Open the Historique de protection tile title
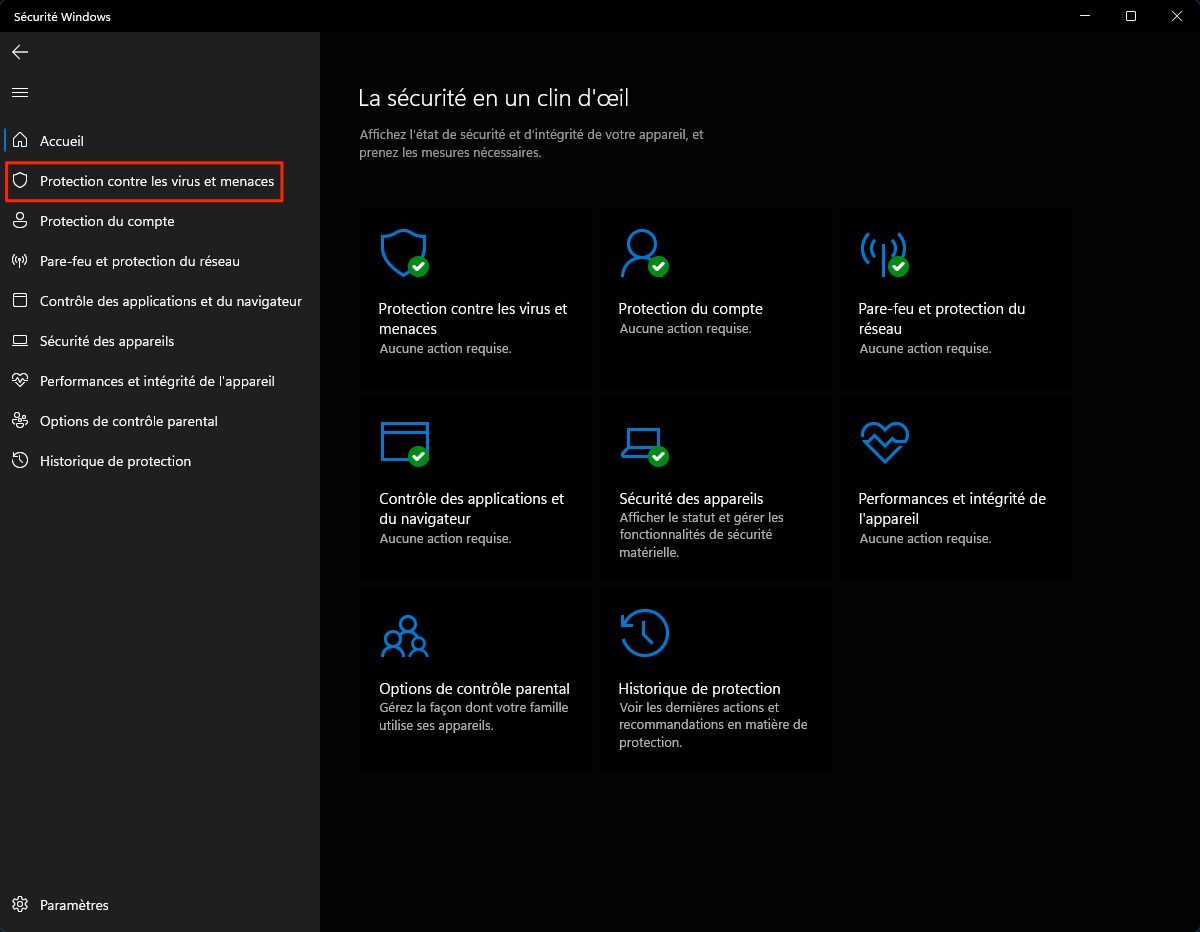 [699, 688]
